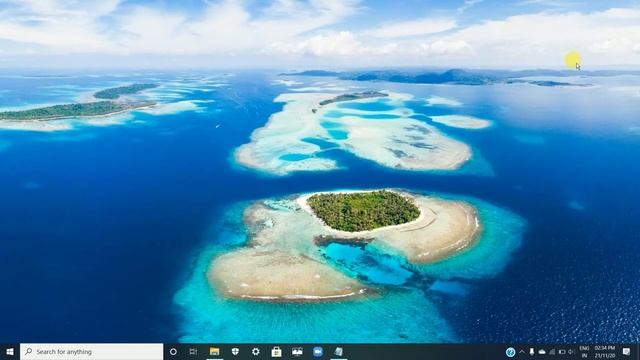Show hidden system tray icons
The width and height of the screenshot is (640, 360).
[522, 352]
